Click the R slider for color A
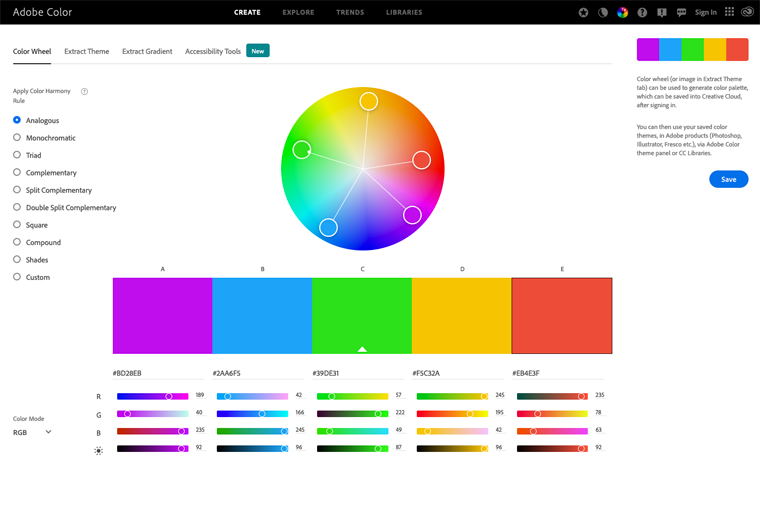This screenshot has height=520, width=760. tap(153, 396)
